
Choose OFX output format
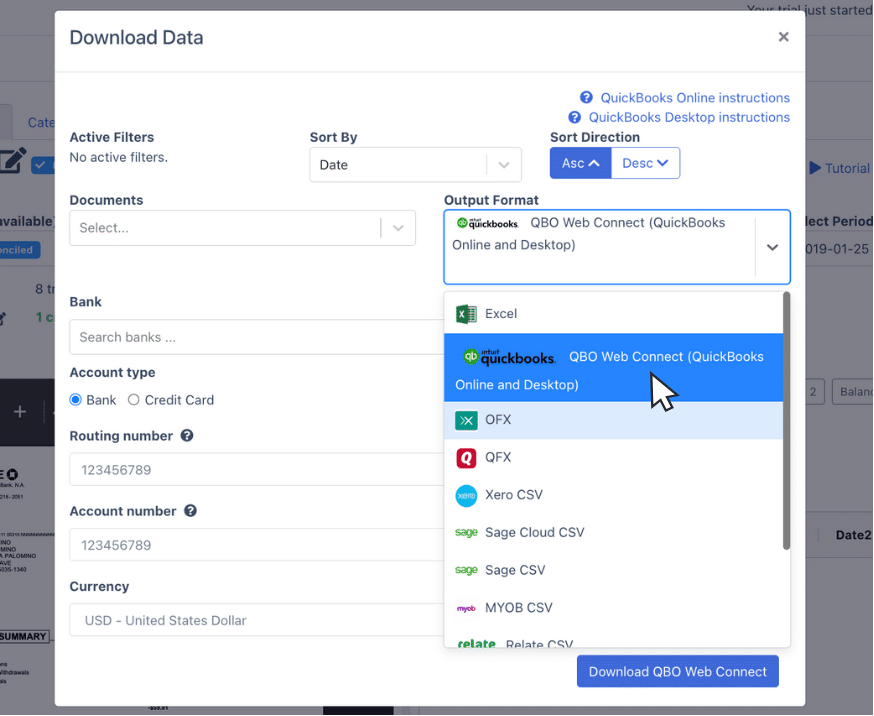pyautogui.click(x=613, y=420)
